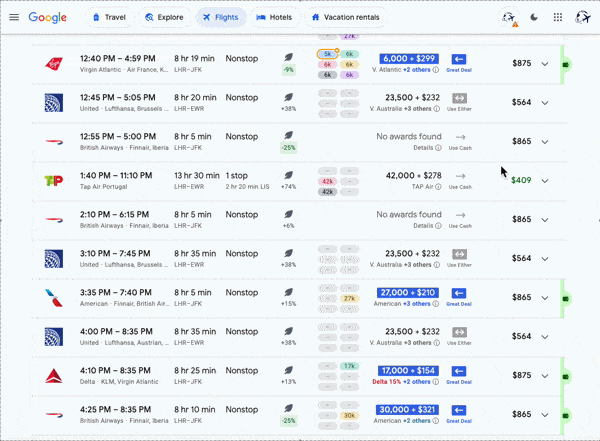Click the Google logo

click(x=47, y=17)
